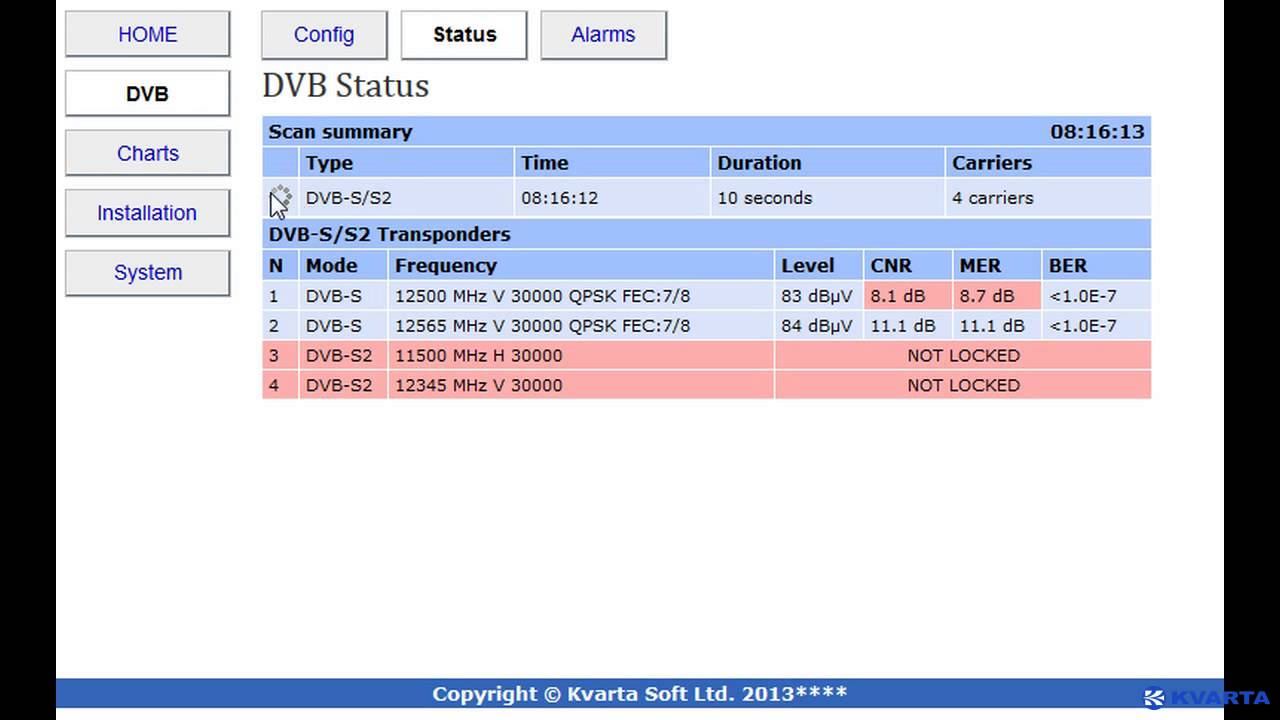
Task: Select the Status tab
Action: [x=464, y=35]
